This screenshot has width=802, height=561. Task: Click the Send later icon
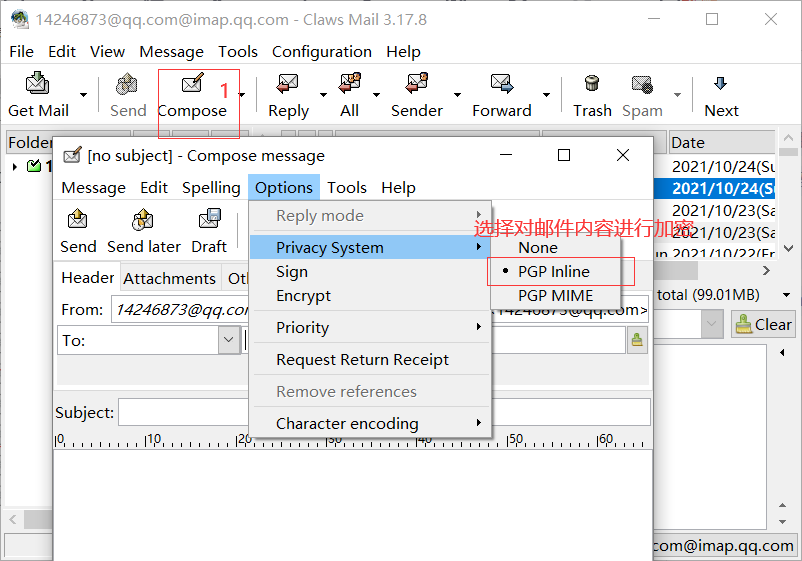click(x=143, y=219)
